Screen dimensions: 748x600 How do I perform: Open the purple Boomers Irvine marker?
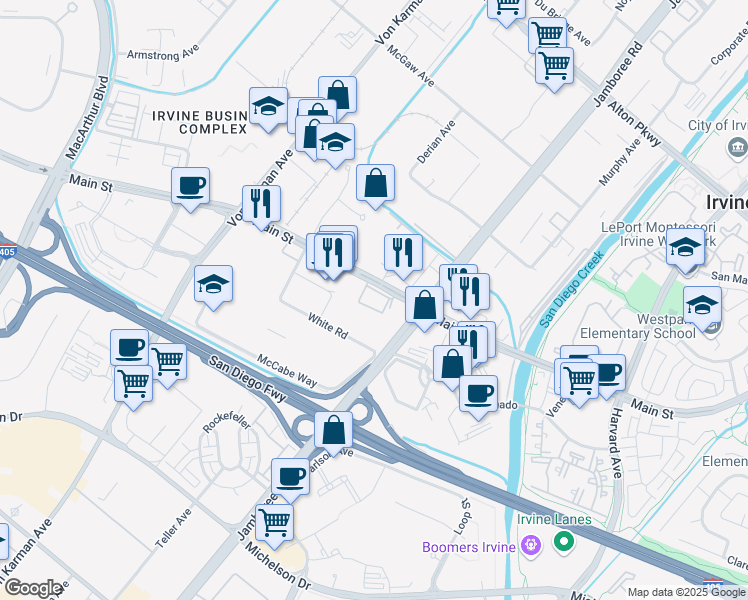[530, 546]
